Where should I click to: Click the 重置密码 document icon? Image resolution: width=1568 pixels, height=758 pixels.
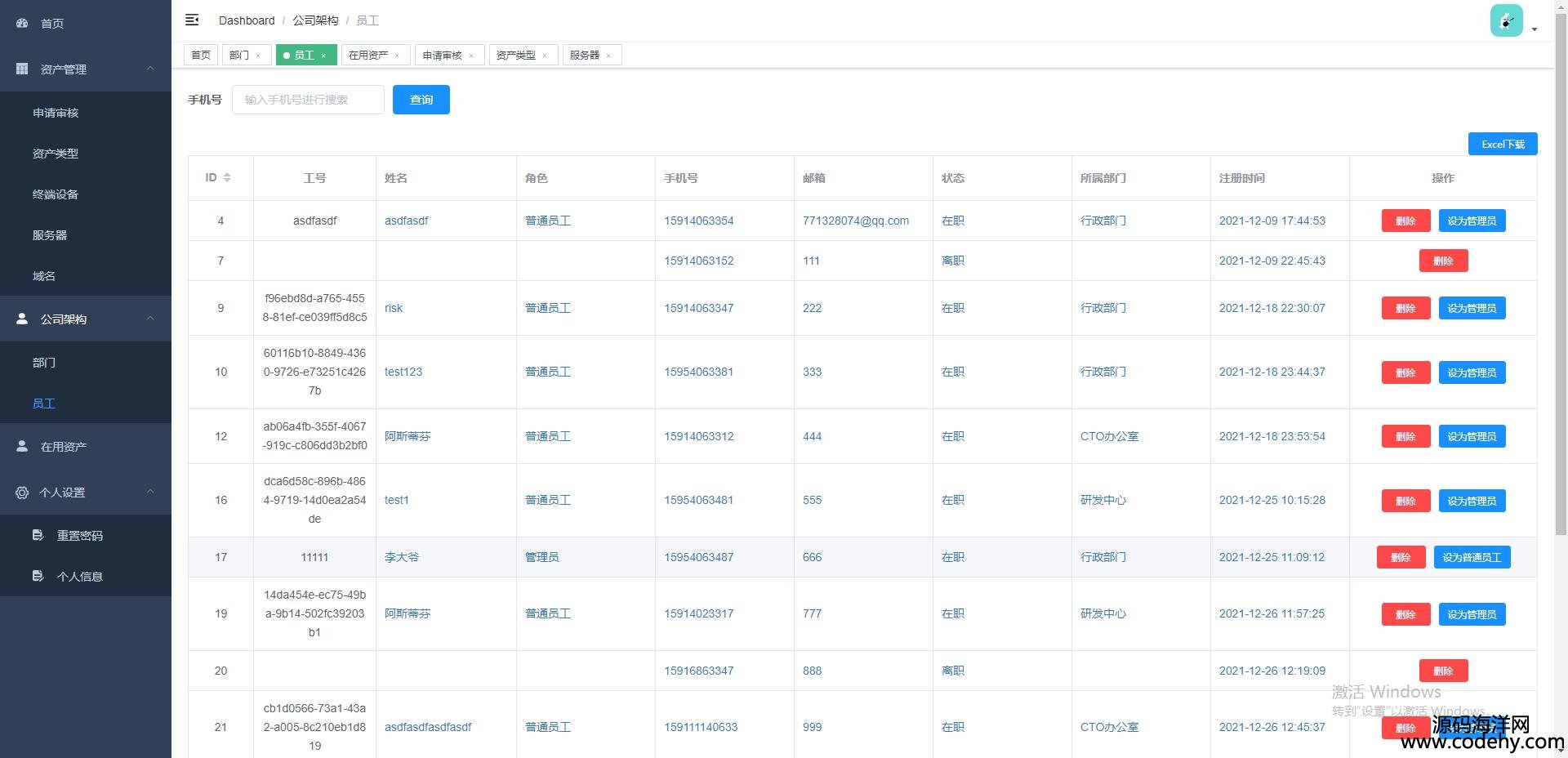point(38,536)
